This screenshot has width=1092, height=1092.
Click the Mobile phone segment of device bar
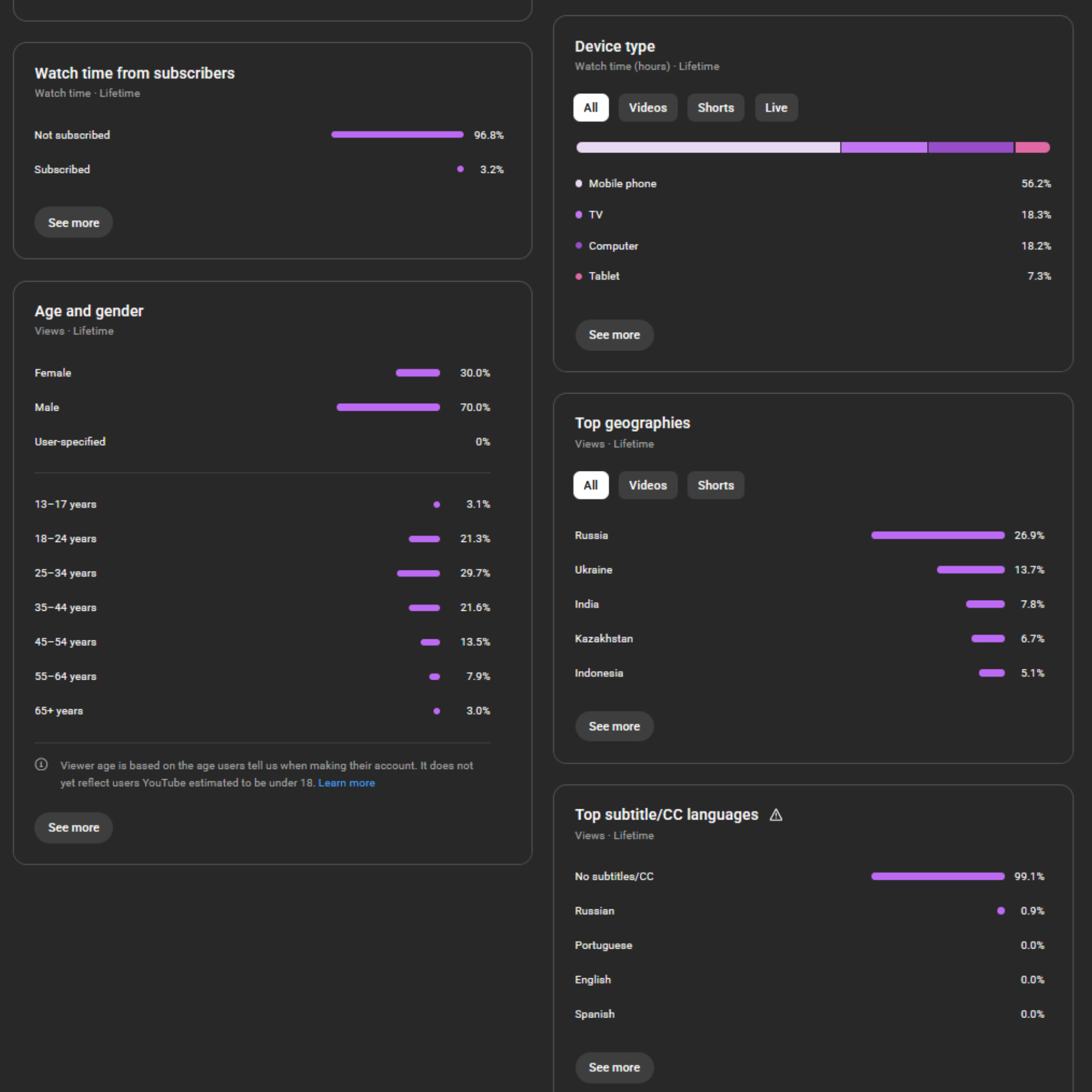(708, 148)
